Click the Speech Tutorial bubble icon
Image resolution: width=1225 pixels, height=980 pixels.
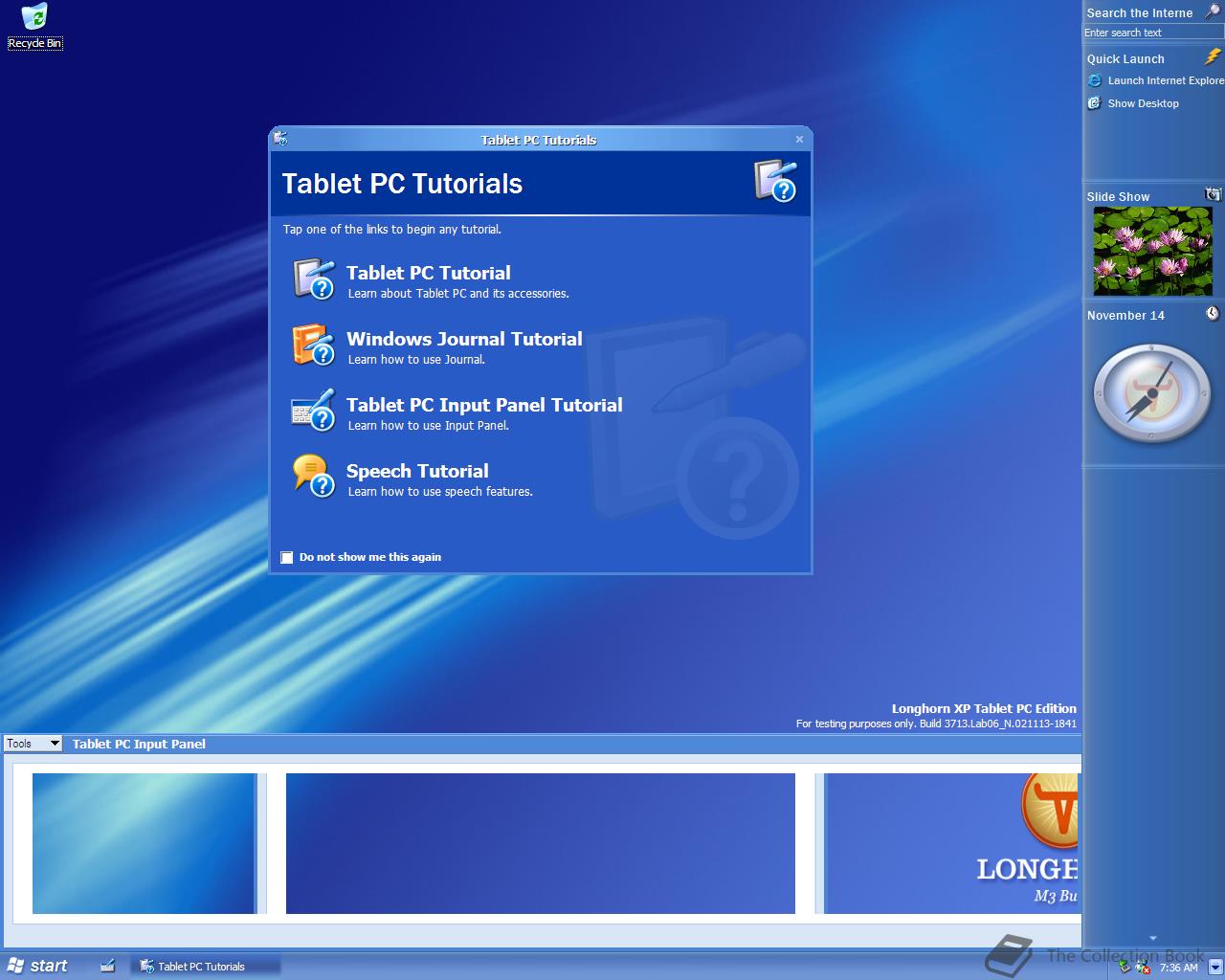tap(313, 476)
